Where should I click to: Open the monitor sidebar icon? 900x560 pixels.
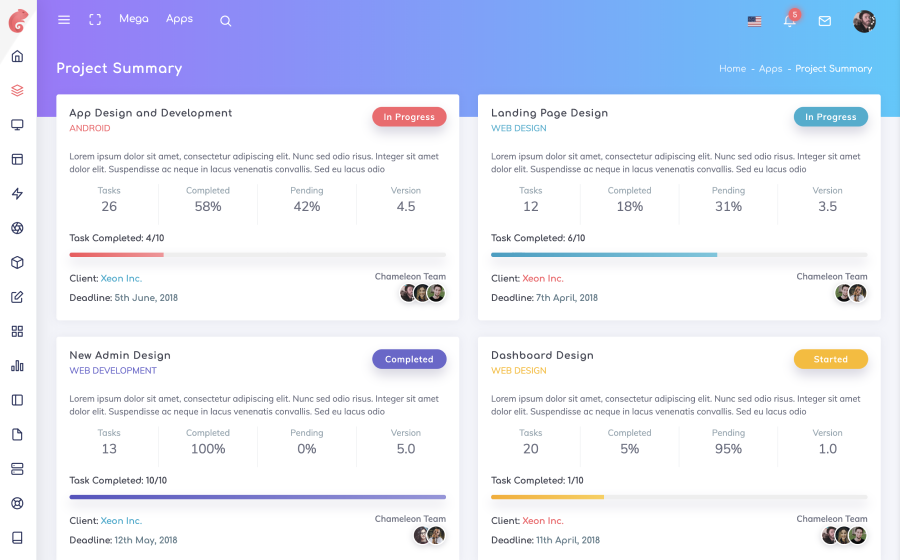(x=17, y=125)
